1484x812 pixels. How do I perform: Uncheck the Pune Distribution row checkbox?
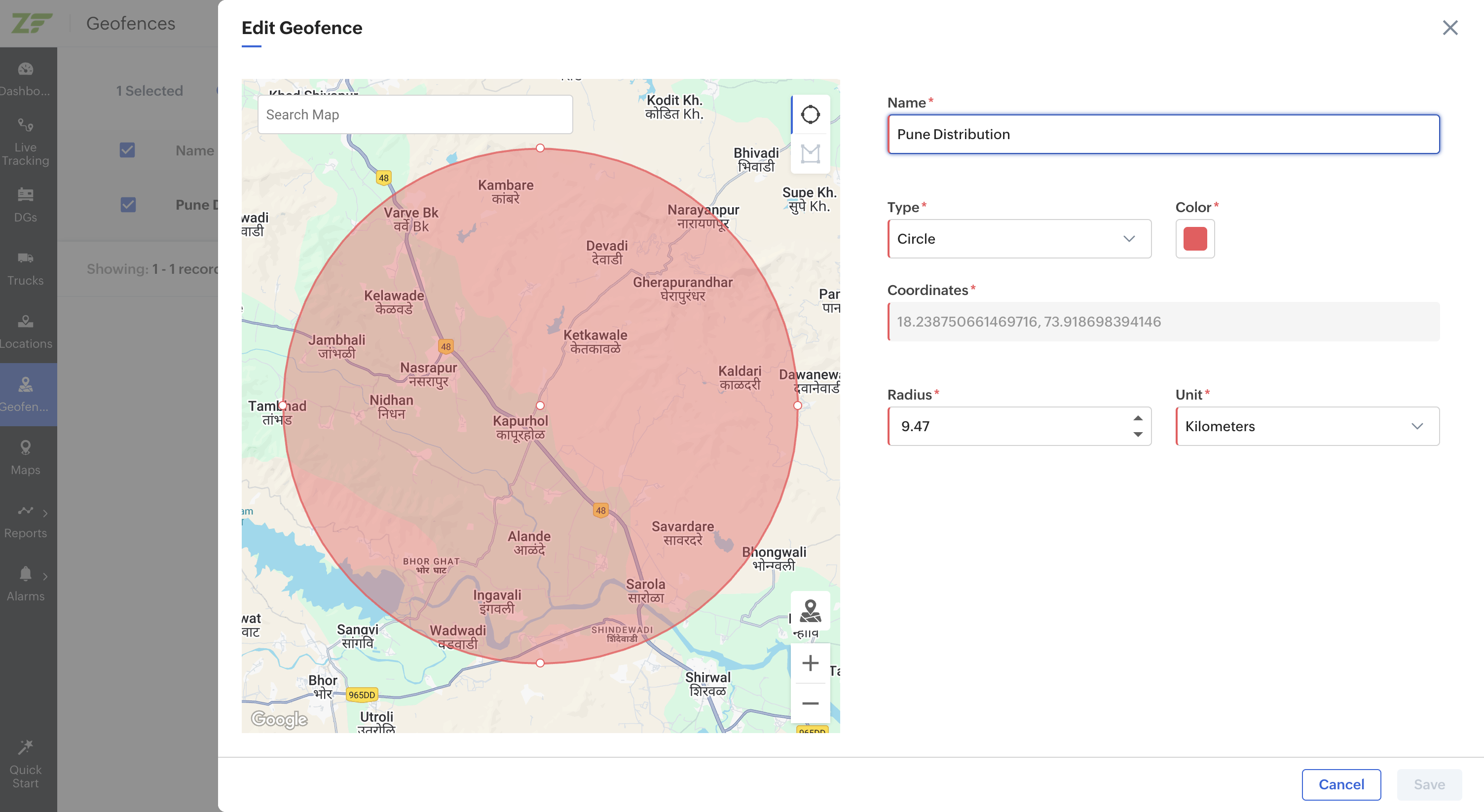pos(128,205)
